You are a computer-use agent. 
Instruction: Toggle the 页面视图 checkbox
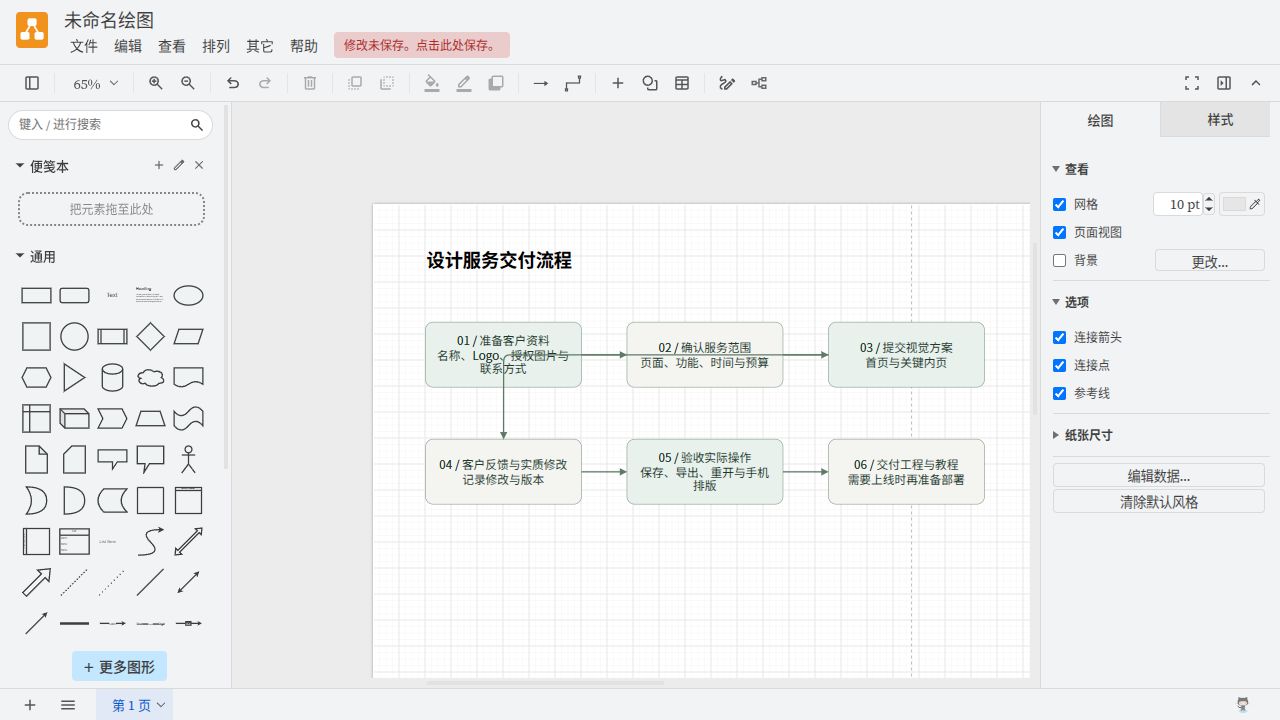click(1060, 233)
